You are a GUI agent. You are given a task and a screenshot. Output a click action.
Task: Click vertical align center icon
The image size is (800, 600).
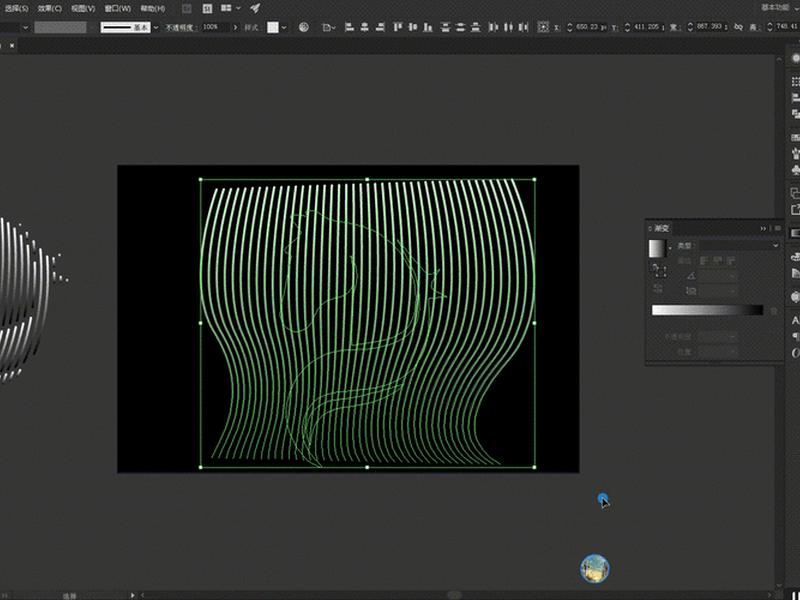click(x=413, y=27)
